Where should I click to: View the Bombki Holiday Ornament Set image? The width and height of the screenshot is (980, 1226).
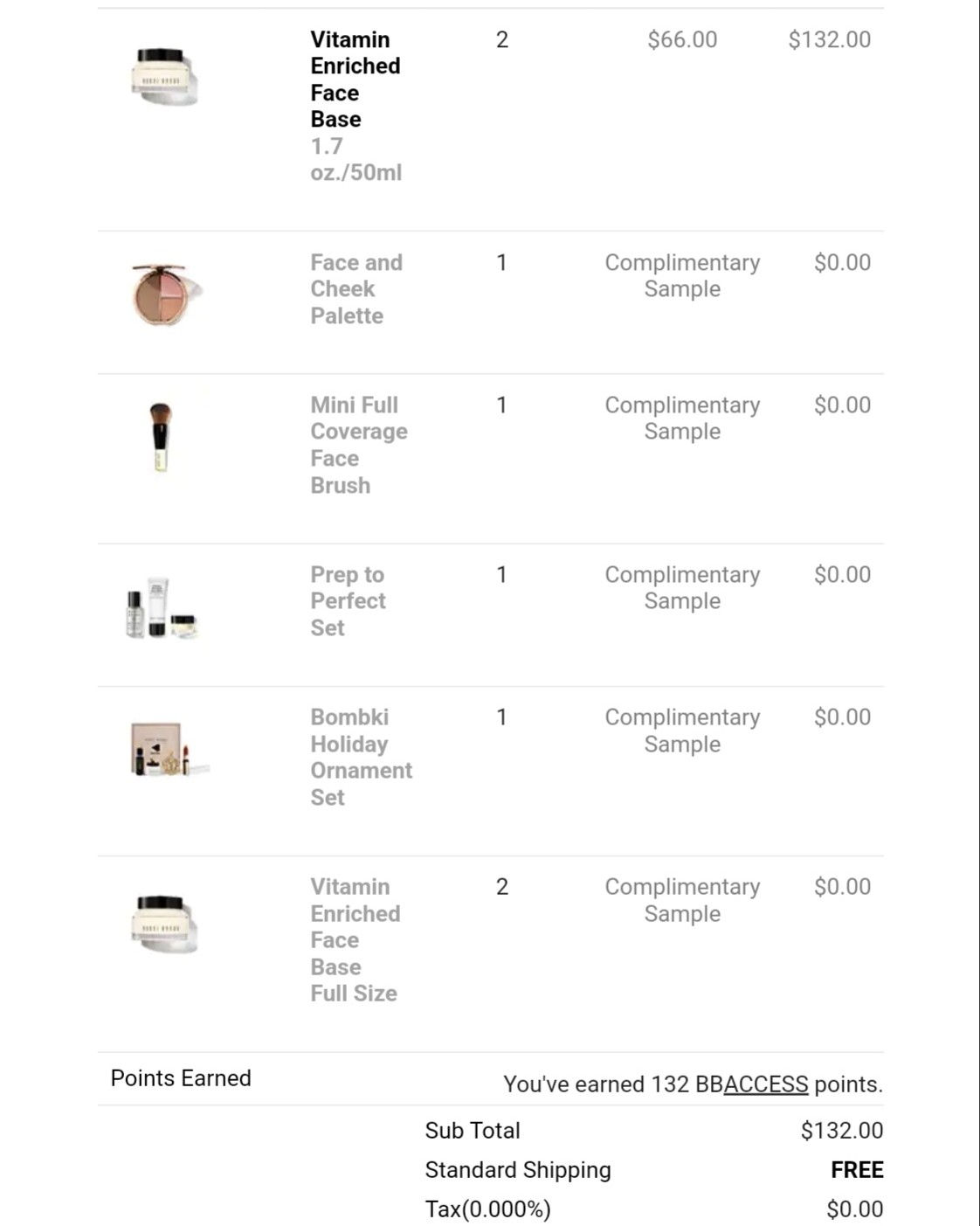tap(169, 750)
